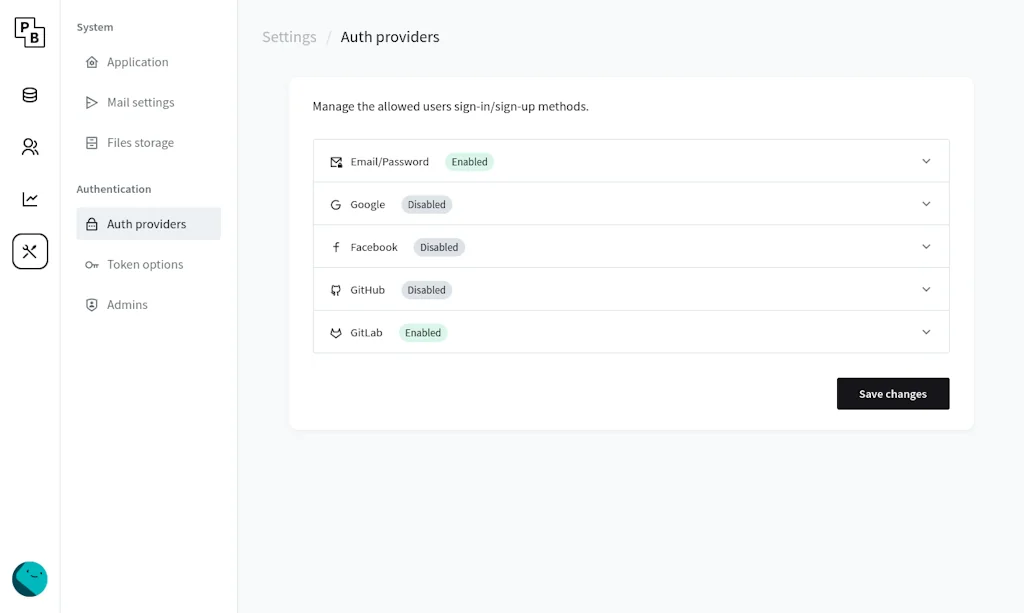Click the GitLab provider icon
Viewport: 1024px width, 613px height.
[x=335, y=332]
